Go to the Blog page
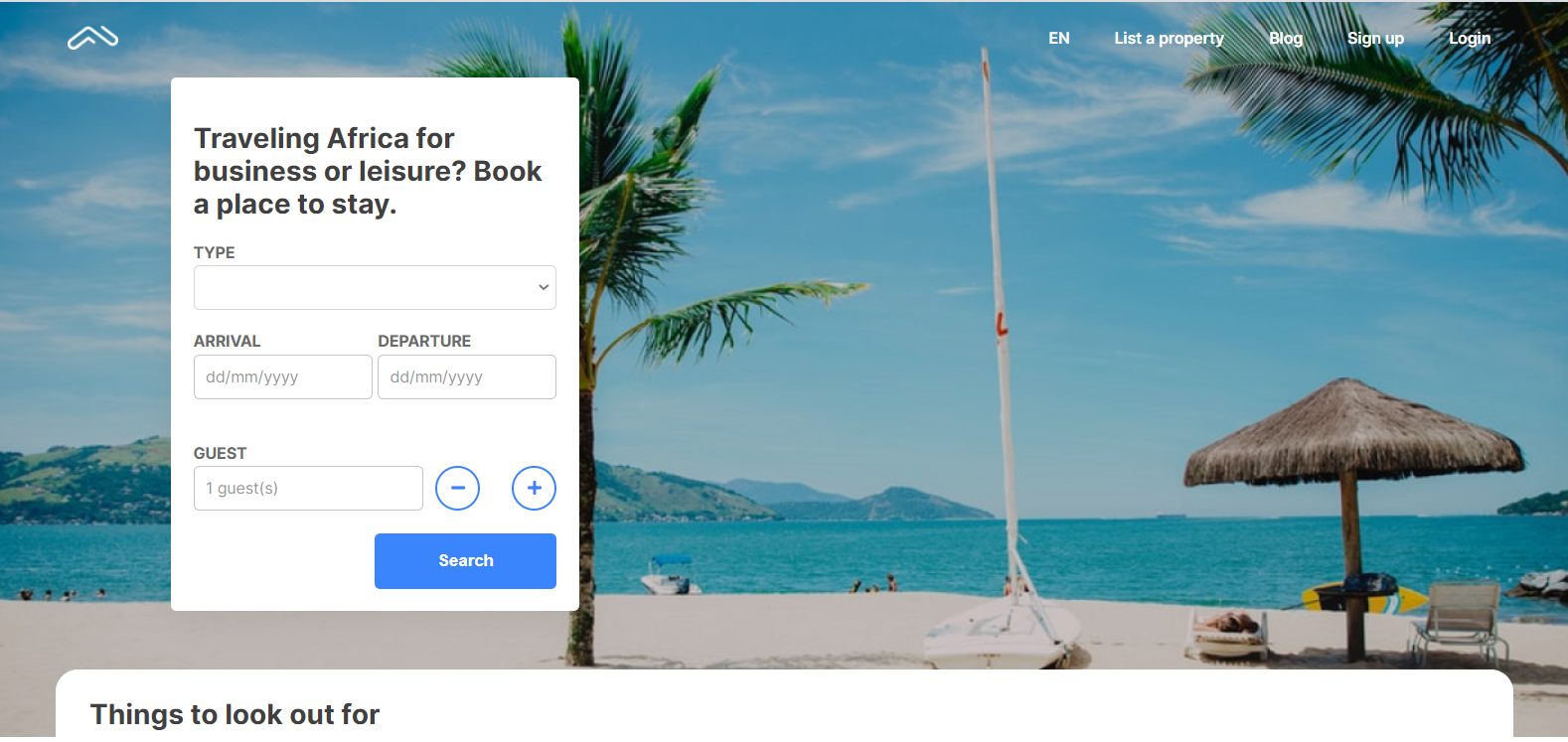This screenshot has height=742, width=1568. pos(1286,38)
